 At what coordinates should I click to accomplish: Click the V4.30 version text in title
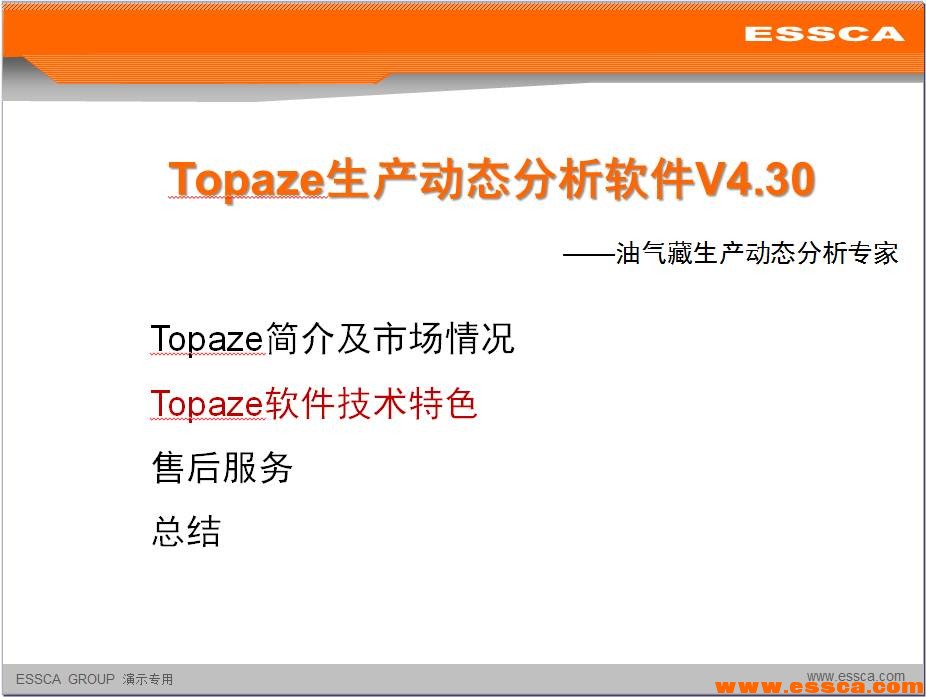pos(755,181)
